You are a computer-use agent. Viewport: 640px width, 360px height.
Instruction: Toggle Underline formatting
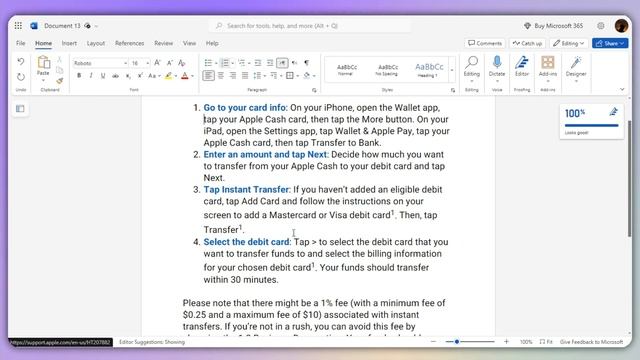point(103,76)
